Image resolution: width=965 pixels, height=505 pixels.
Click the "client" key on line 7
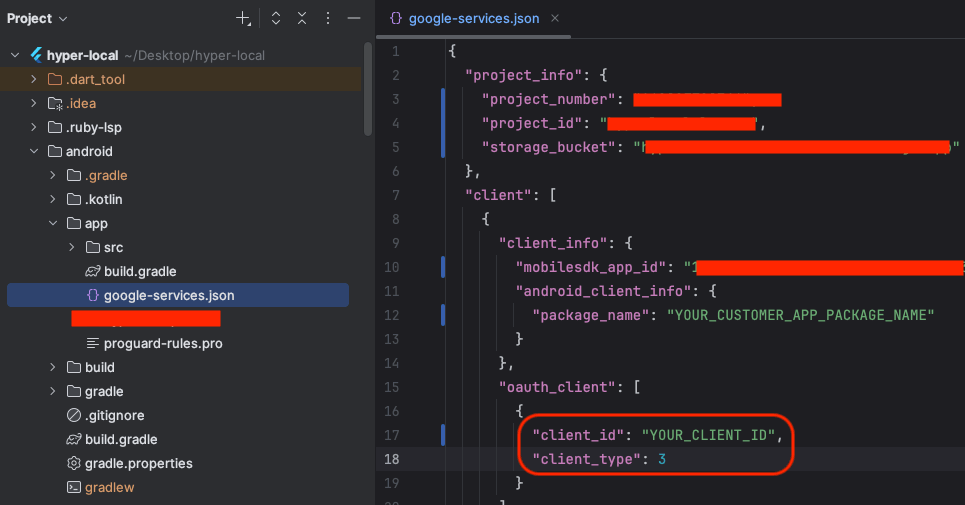pyautogui.click(x=499, y=195)
